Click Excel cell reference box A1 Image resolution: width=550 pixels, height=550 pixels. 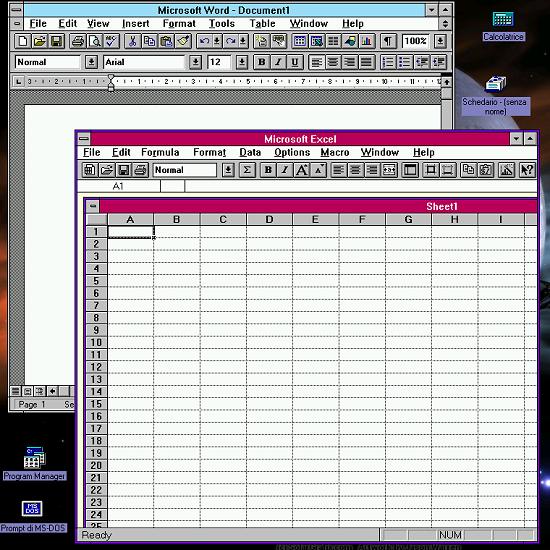click(119, 186)
